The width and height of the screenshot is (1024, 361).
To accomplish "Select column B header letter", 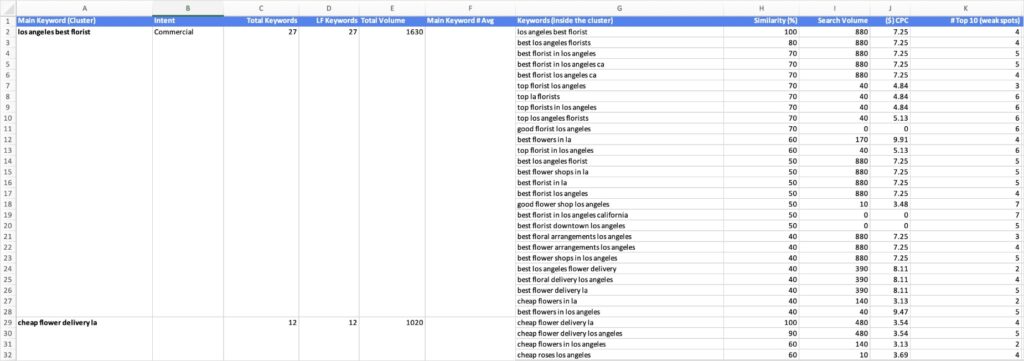I will 188,8.
